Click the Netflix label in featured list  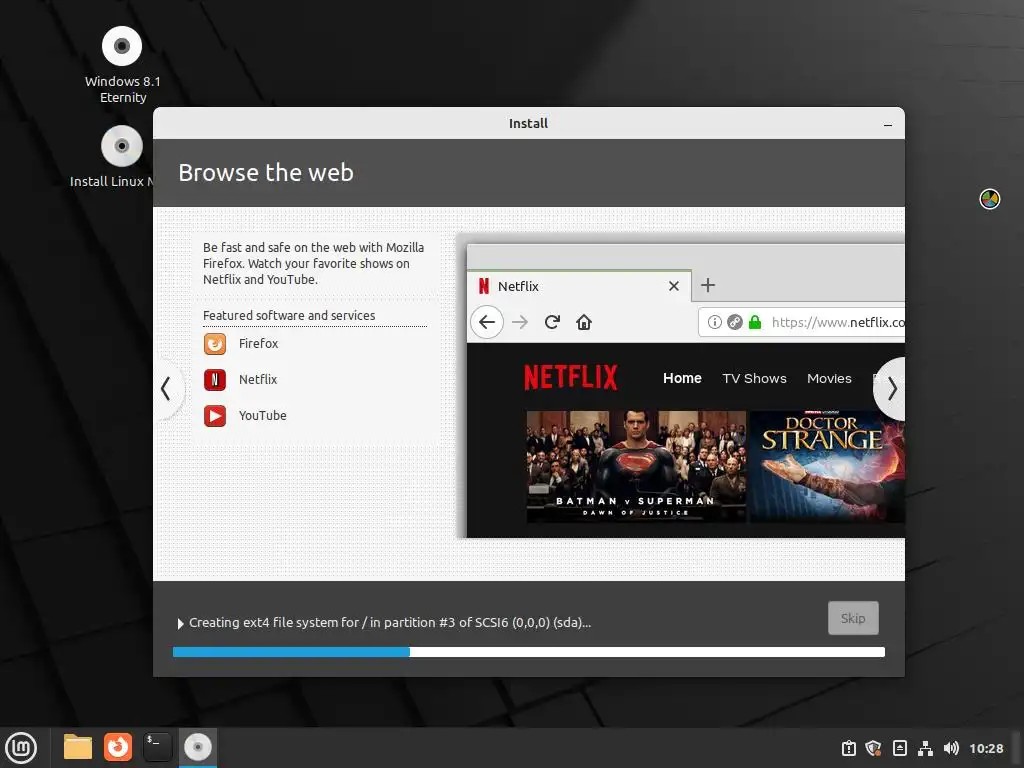pyautogui.click(x=258, y=379)
